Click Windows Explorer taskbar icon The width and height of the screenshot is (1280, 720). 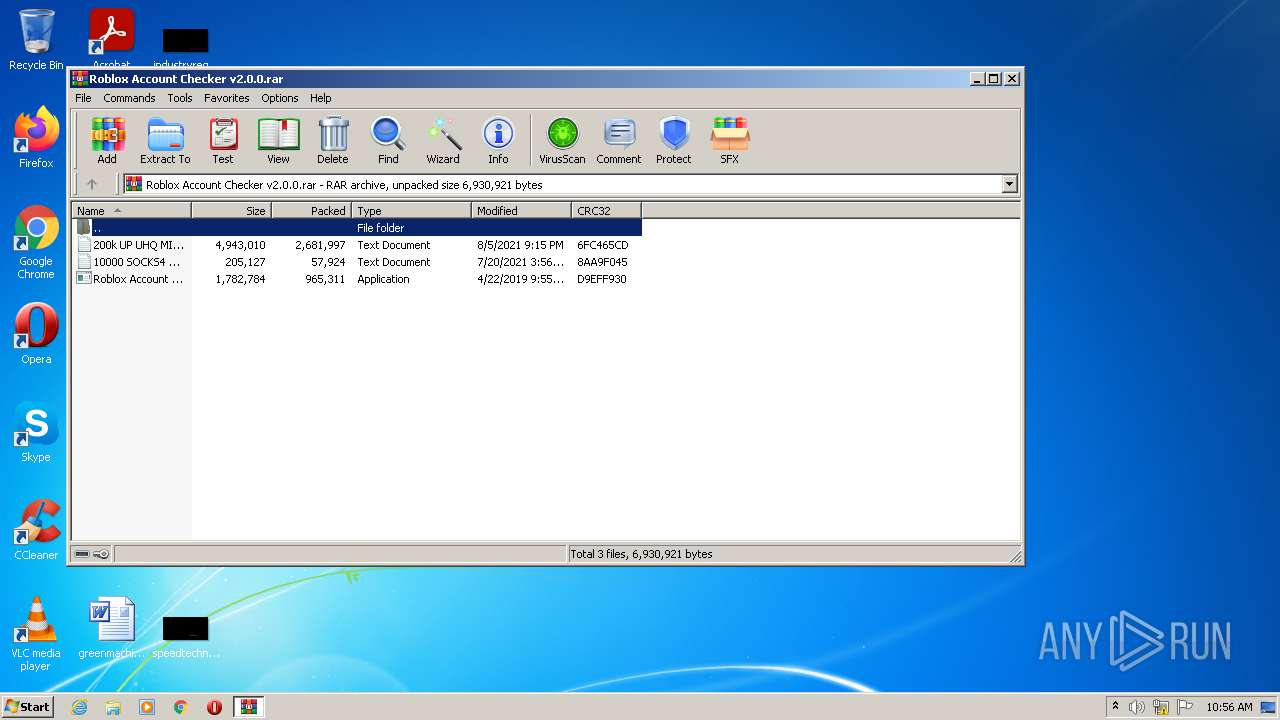(x=113, y=707)
